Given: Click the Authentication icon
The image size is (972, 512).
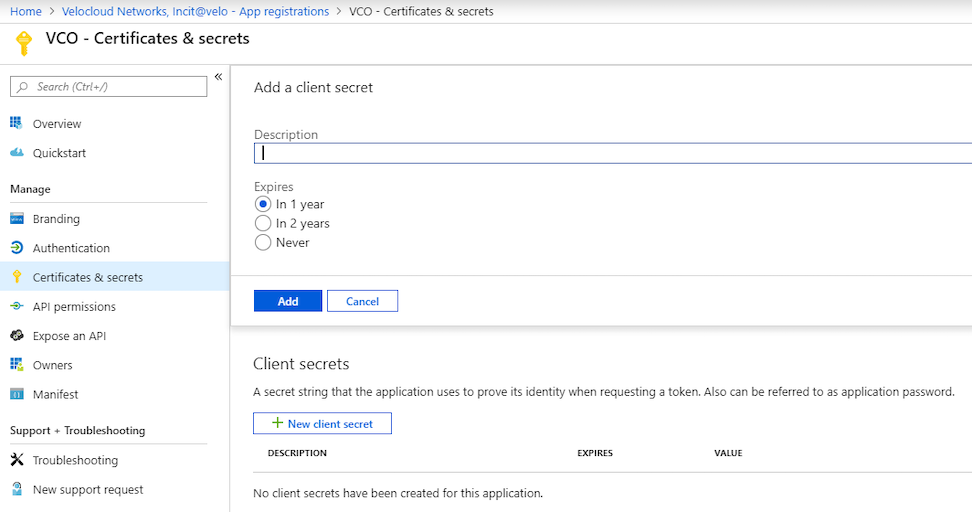Looking at the screenshot, I should [16, 248].
